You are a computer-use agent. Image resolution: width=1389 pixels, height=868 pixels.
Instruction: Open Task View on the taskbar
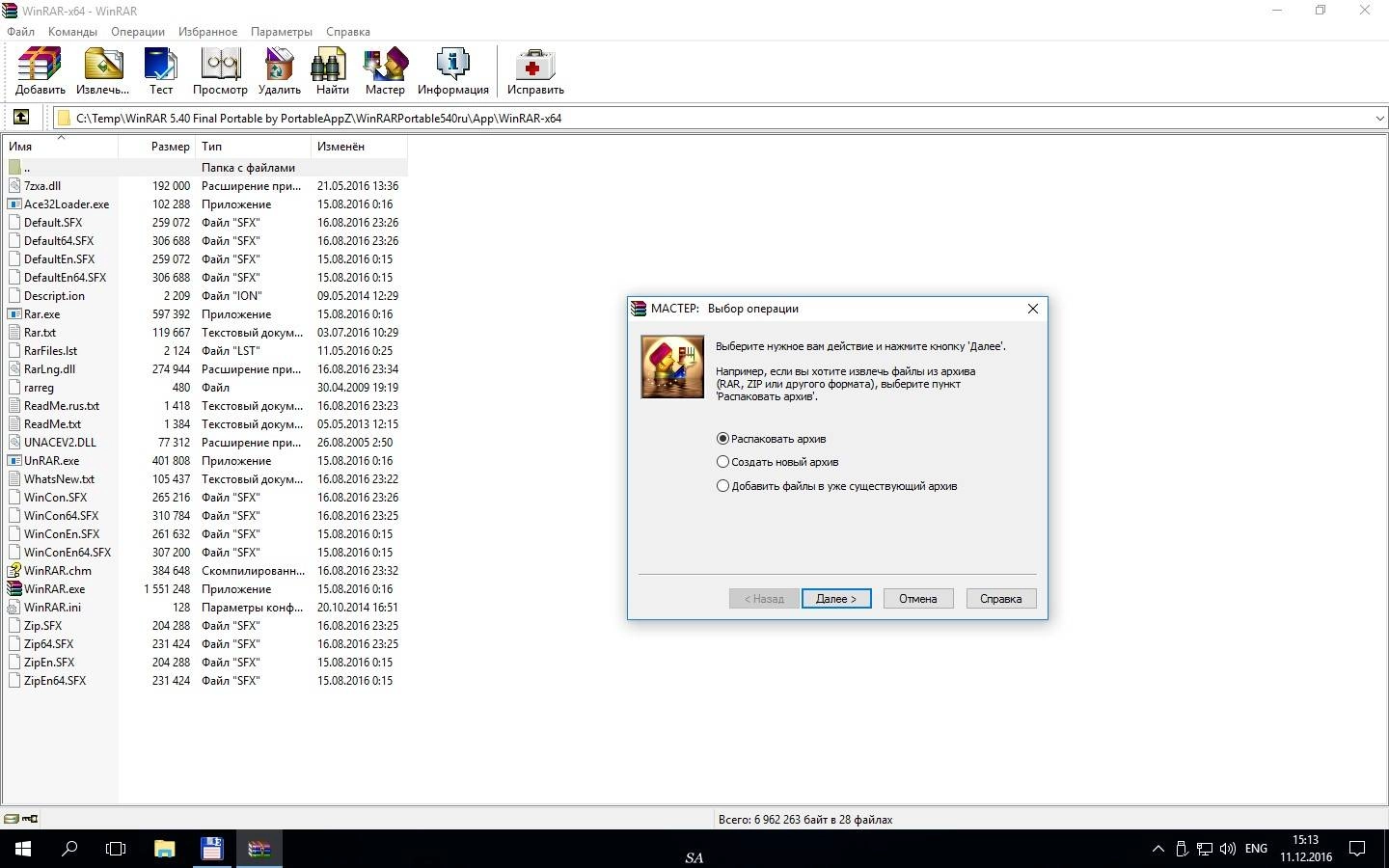(x=116, y=849)
